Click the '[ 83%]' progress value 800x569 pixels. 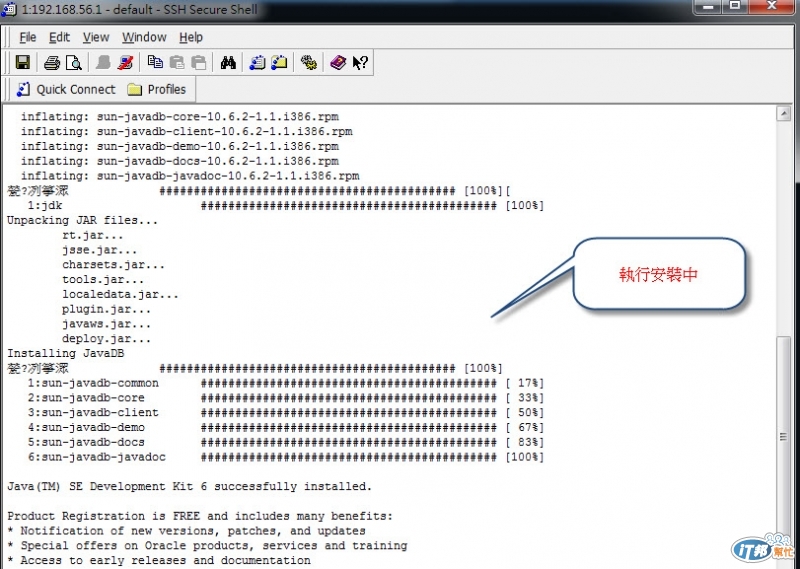[x=524, y=442]
